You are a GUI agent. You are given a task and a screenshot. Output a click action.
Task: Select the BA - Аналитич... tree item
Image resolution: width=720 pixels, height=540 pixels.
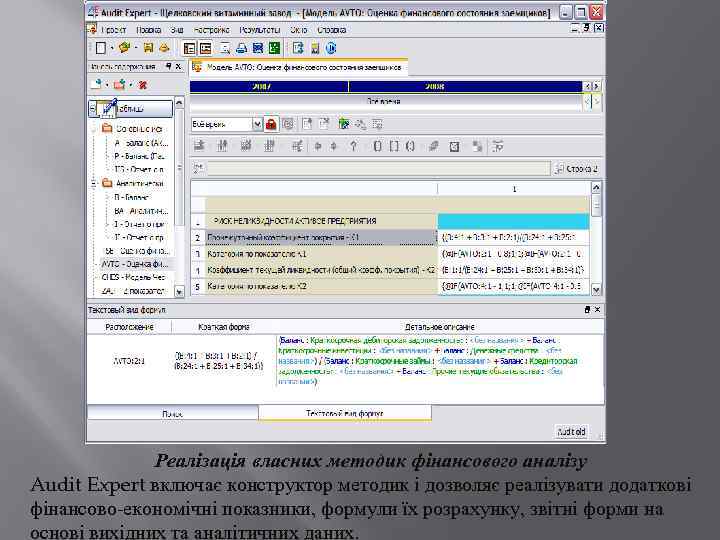pos(141,211)
